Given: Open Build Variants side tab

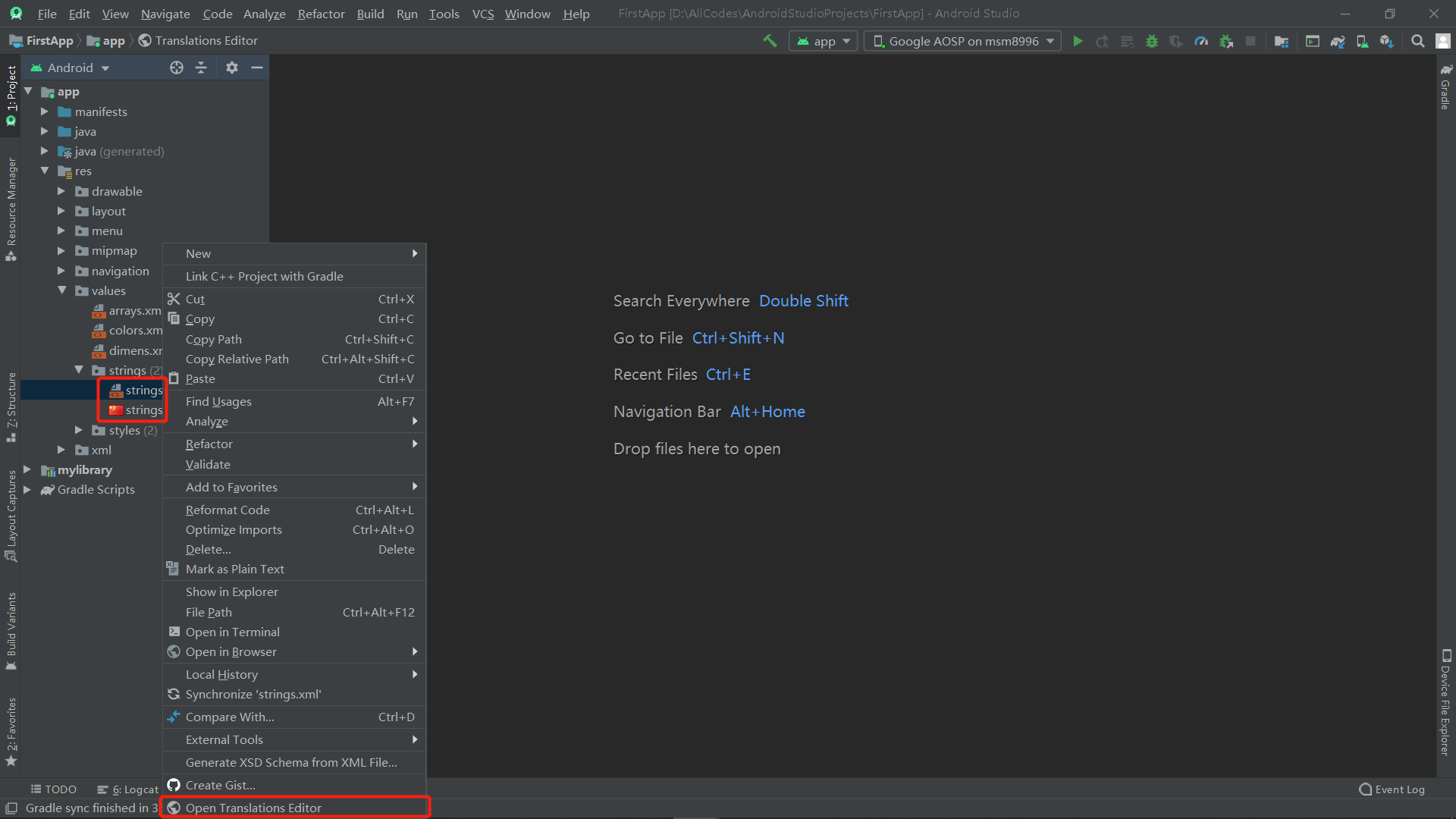Looking at the screenshot, I should point(11,631).
